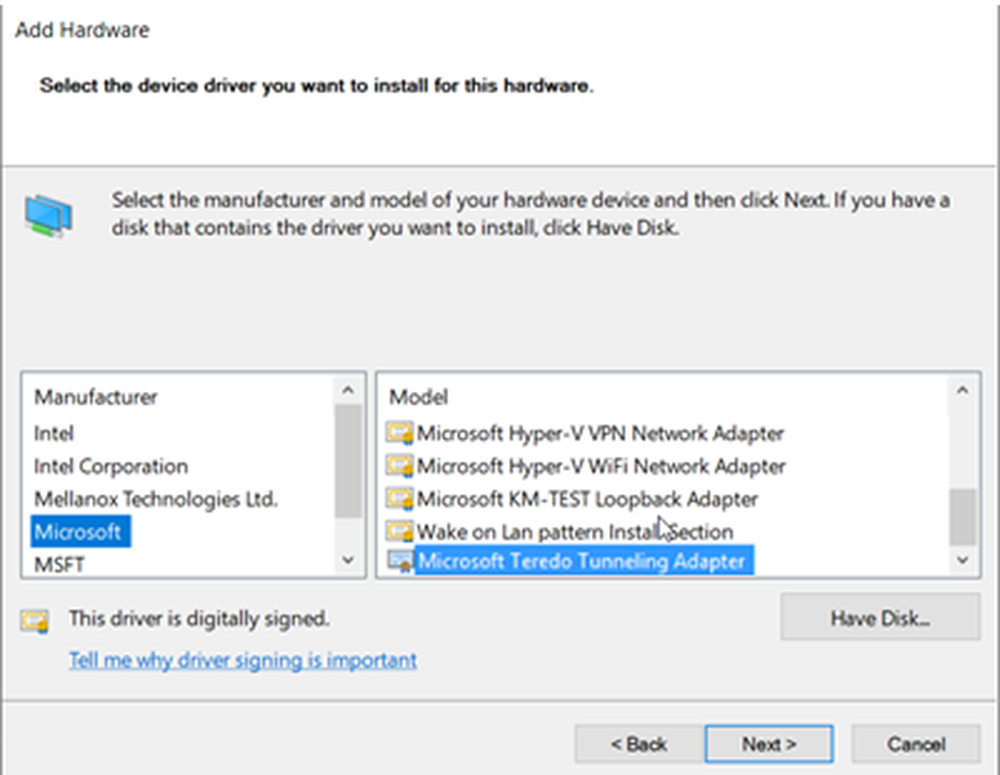Select MSFT in the Manufacturer list
The height and width of the screenshot is (775, 1000).
pos(59,565)
